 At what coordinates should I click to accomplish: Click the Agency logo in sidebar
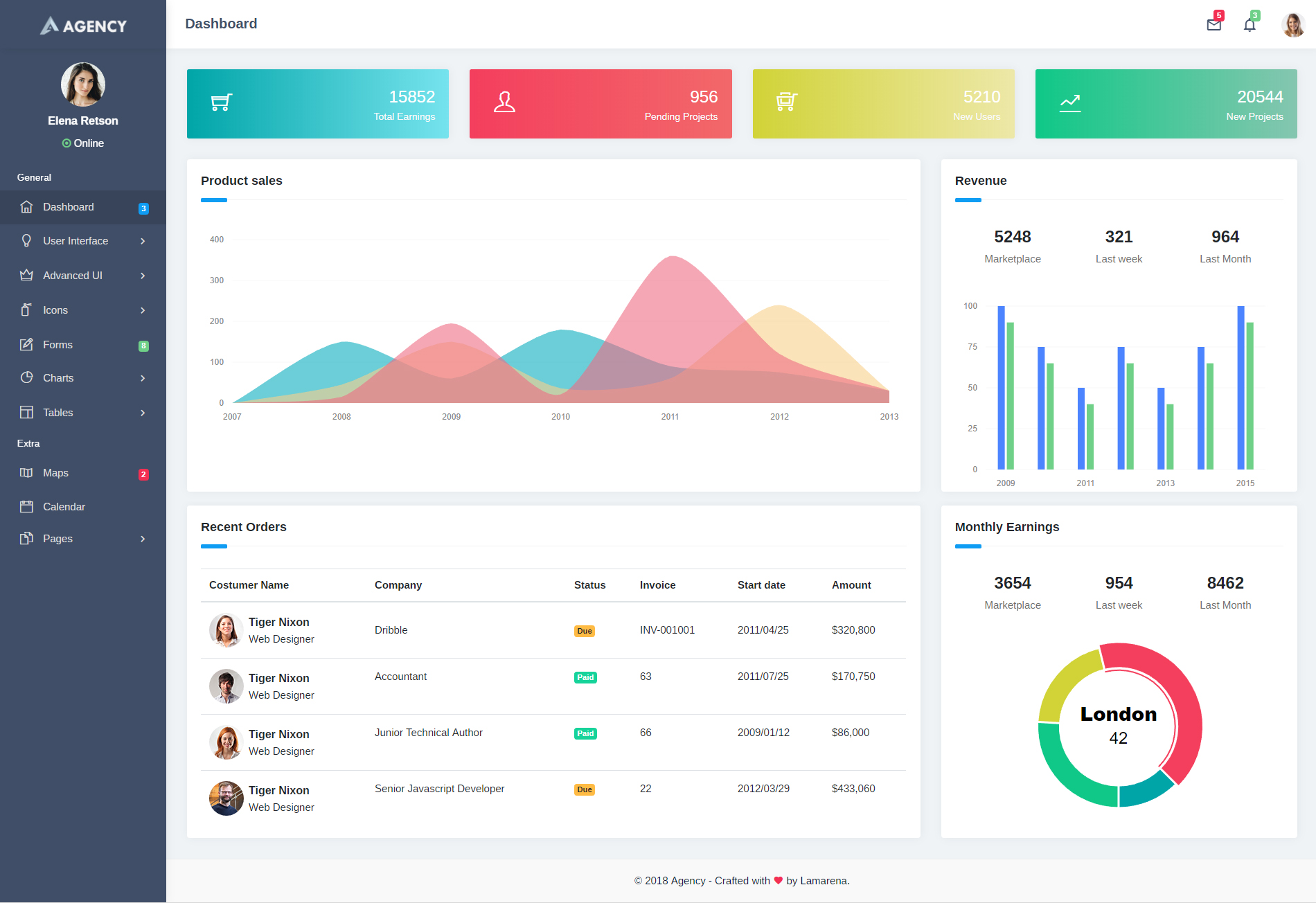coord(83,26)
